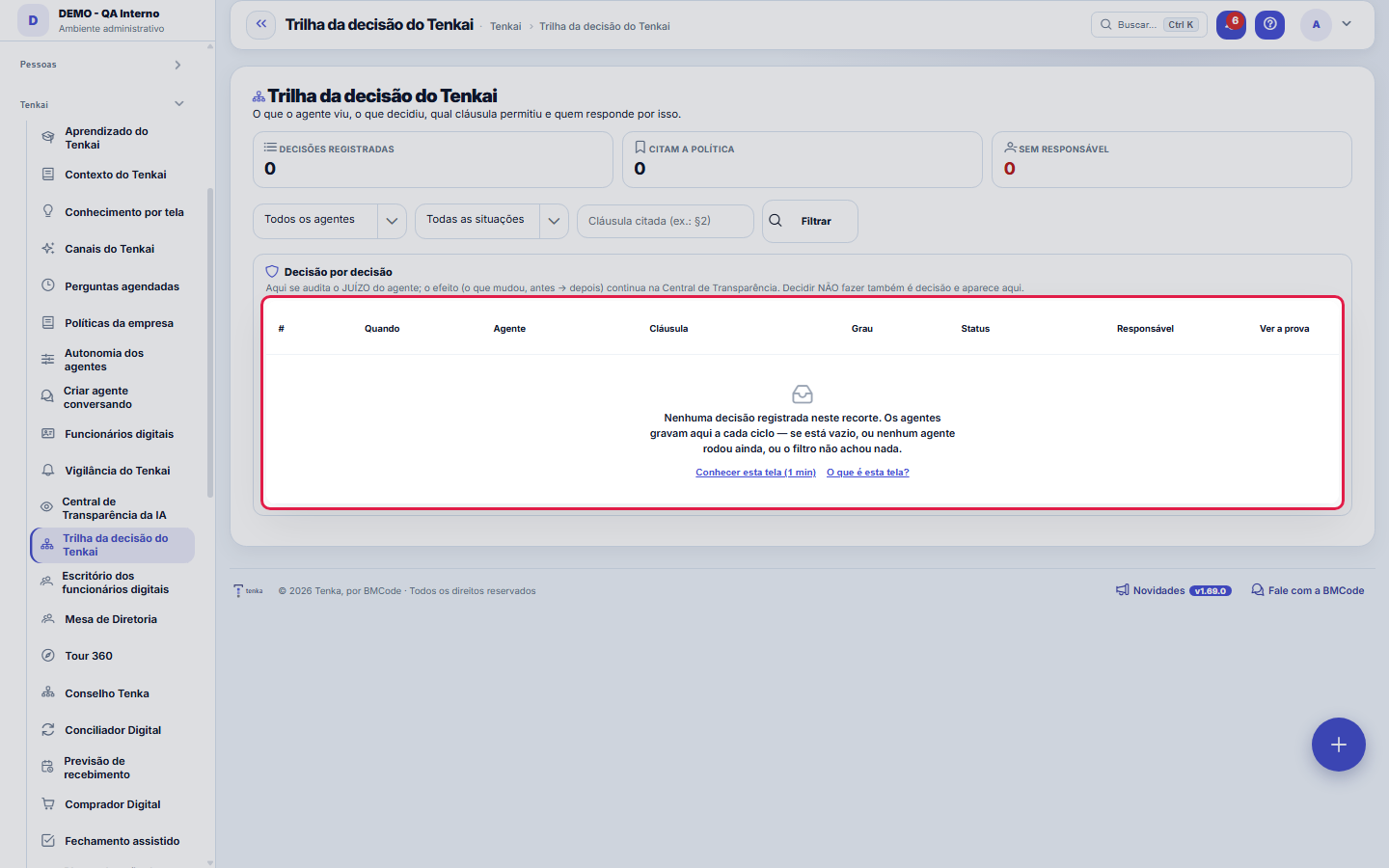This screenshot has height=868, width=1389.
Task: Click the Canais do Tenkai sparkle icon
Action: pos(48,249)
